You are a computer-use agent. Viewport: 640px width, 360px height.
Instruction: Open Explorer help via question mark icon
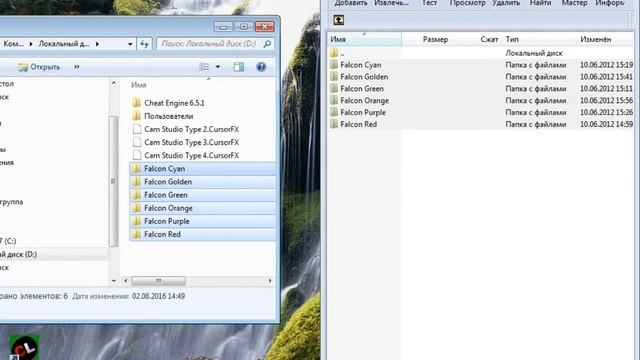(261, 67)
